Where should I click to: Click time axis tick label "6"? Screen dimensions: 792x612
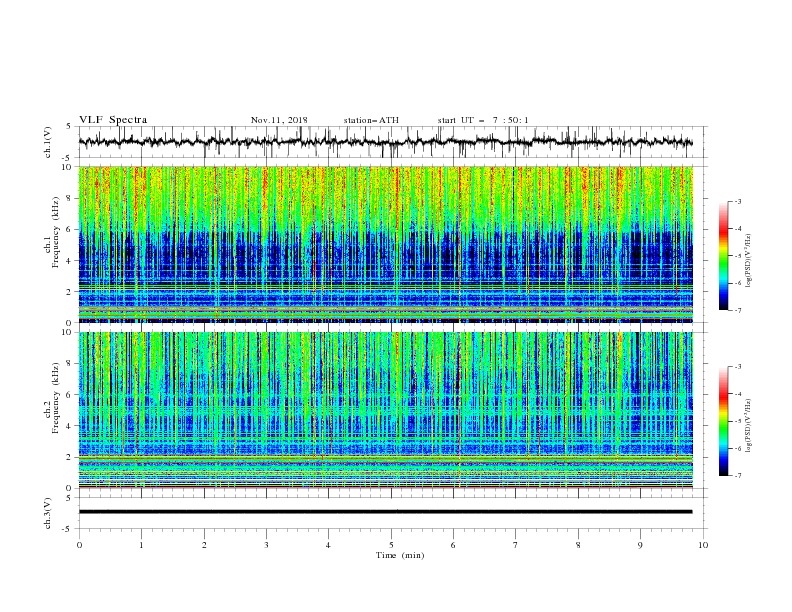453,545
